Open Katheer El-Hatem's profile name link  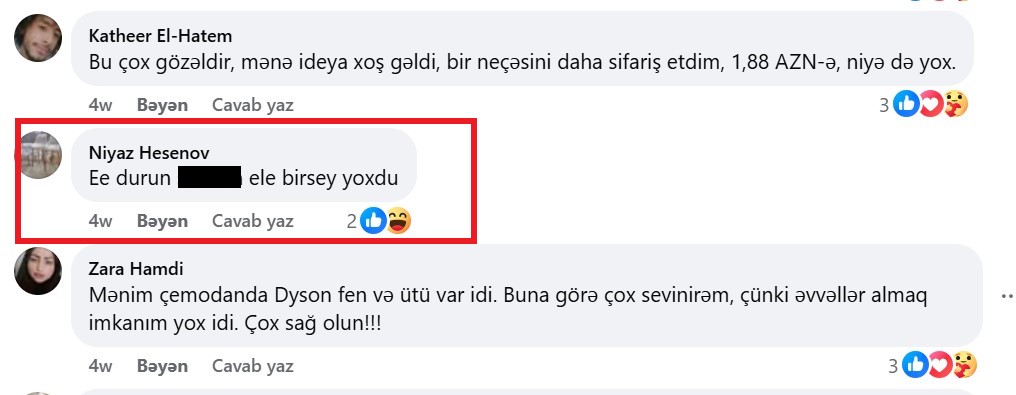pyautogui.click(x=160, y=35)
